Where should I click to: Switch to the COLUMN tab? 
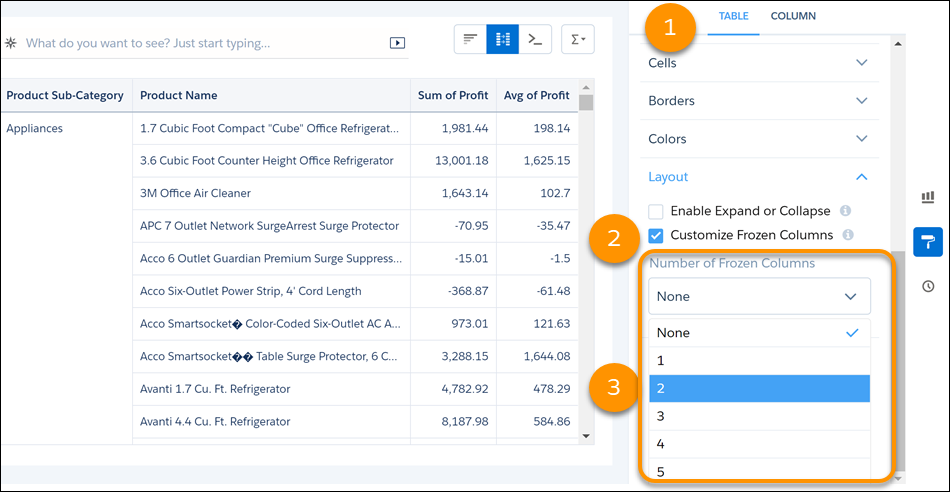(793, 16)
